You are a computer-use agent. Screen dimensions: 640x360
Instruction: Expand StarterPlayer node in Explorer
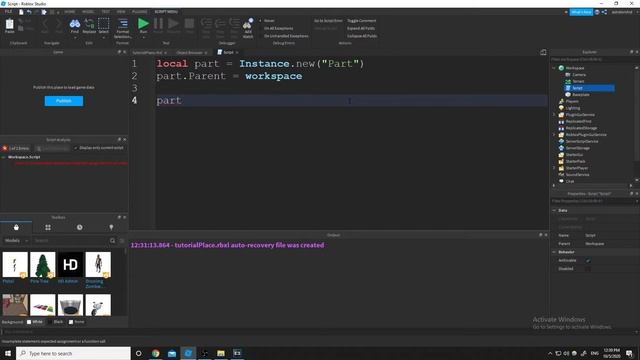(x=554, y=168)
